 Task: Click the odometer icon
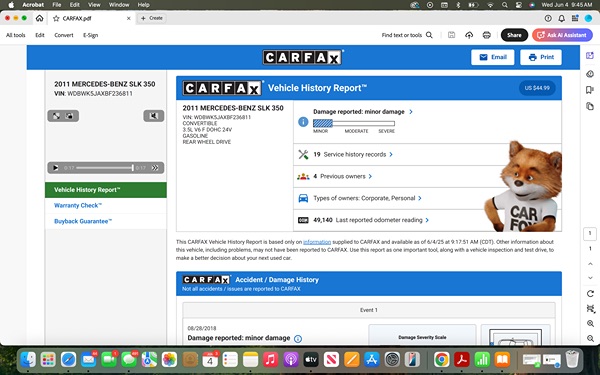click(303, 220)
